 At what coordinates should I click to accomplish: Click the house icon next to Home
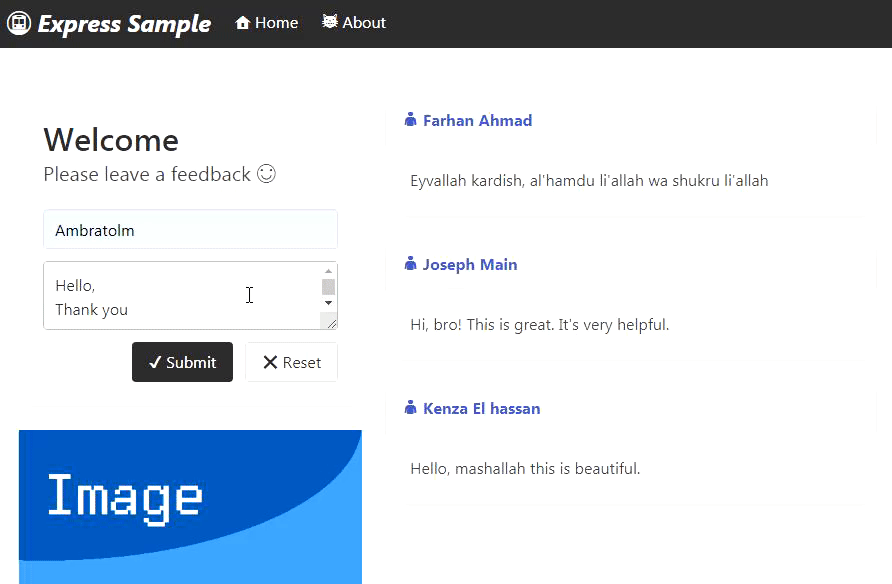coord(243,22)
